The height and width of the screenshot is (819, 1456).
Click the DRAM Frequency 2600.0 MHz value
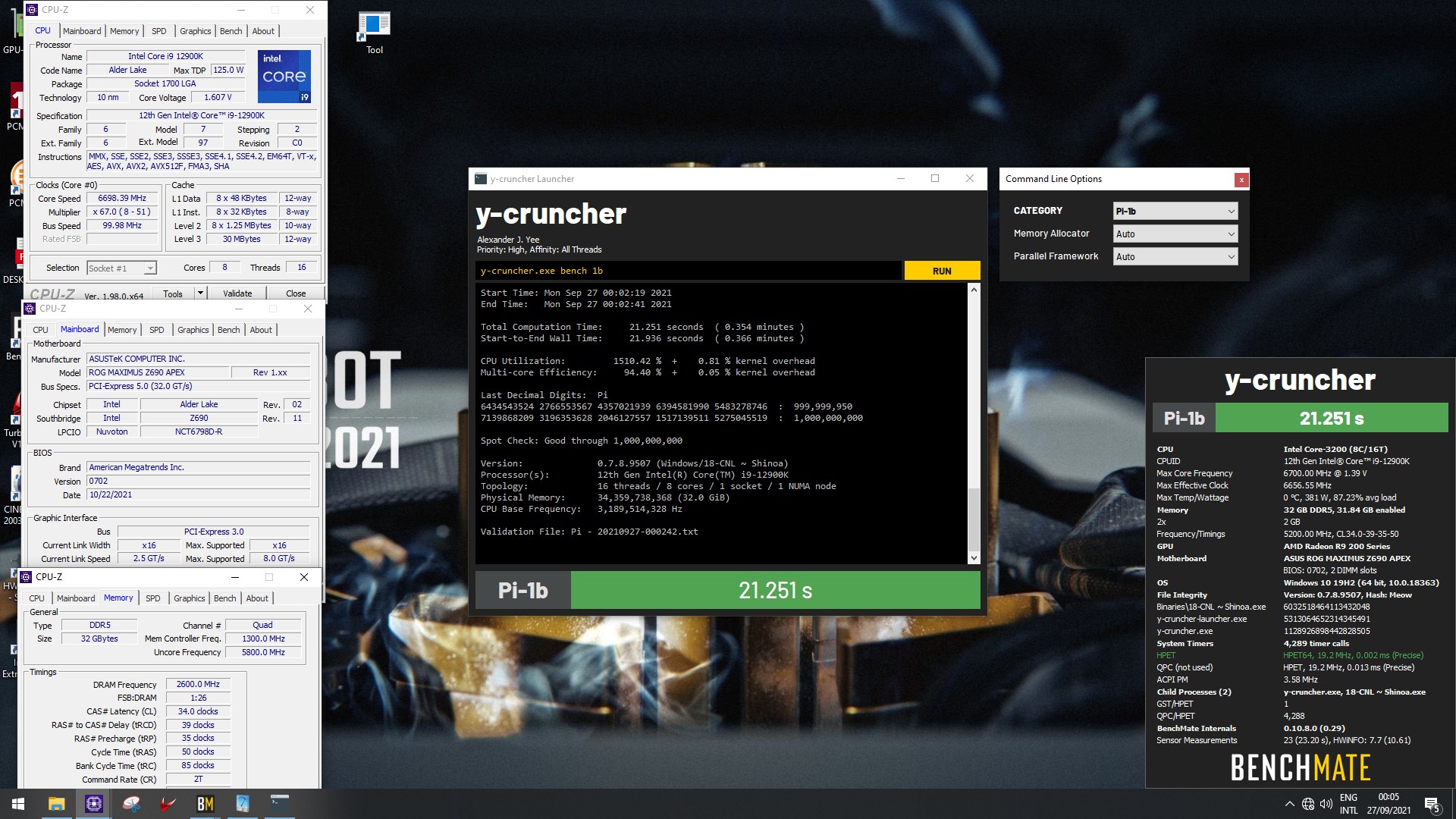(x=198, y=684)
